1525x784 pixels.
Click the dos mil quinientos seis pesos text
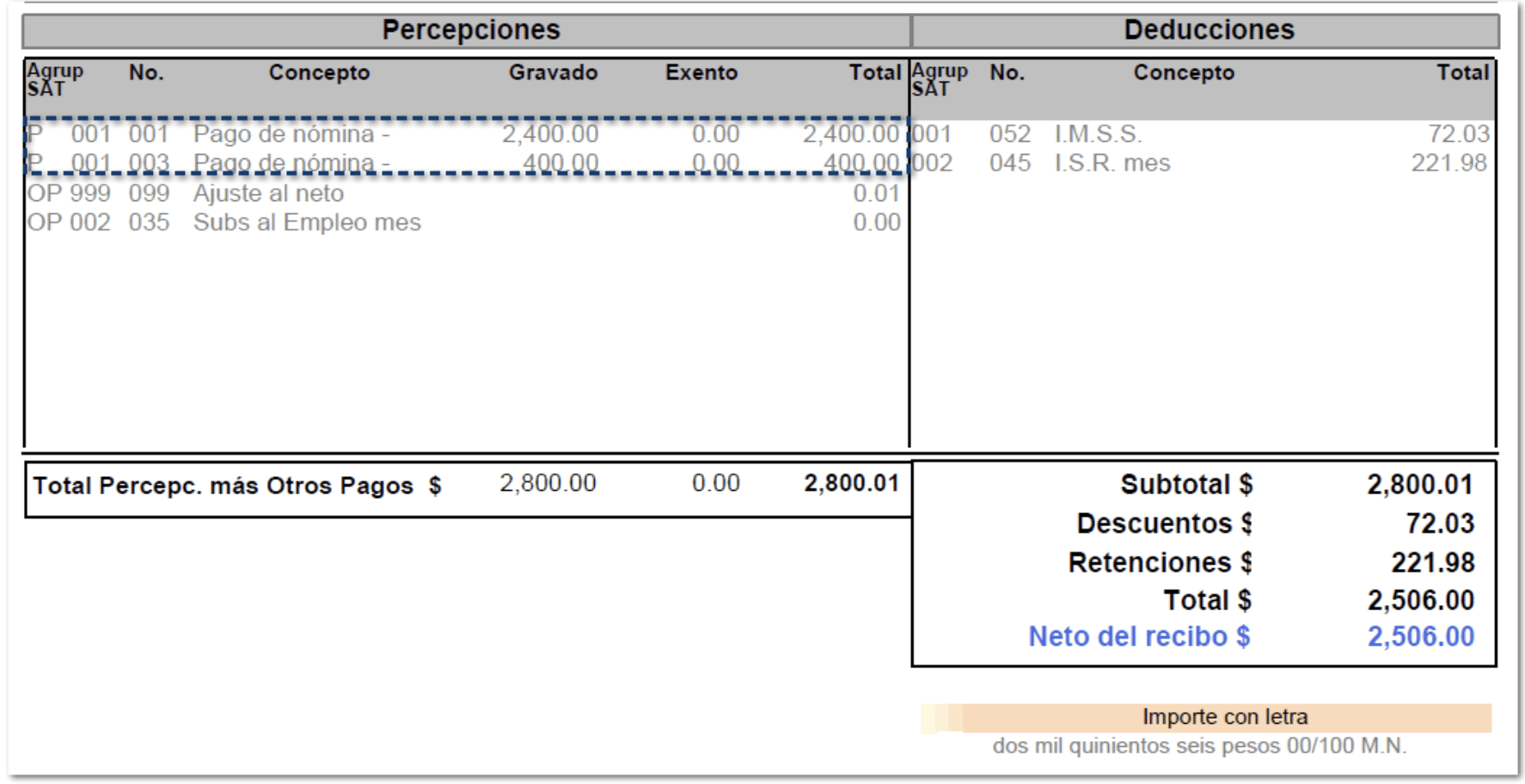1198,746
